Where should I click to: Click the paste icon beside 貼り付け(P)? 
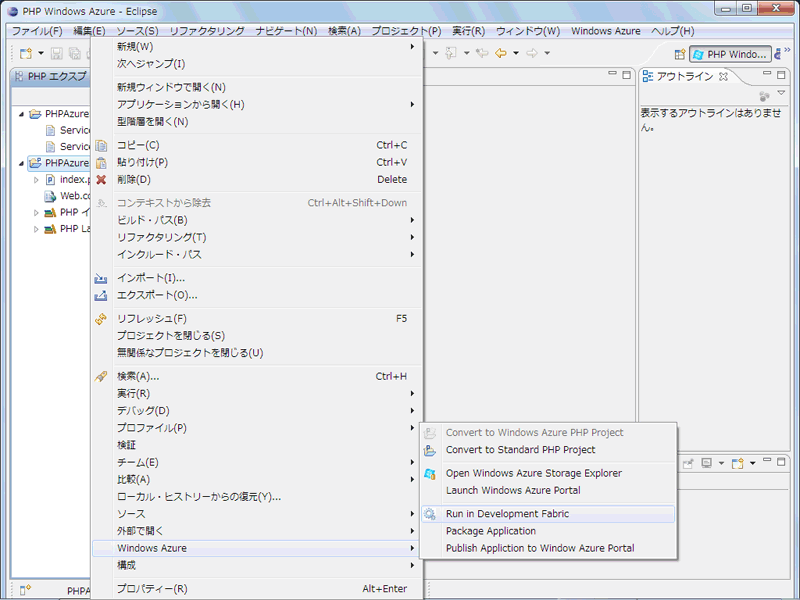coord(101,163)
